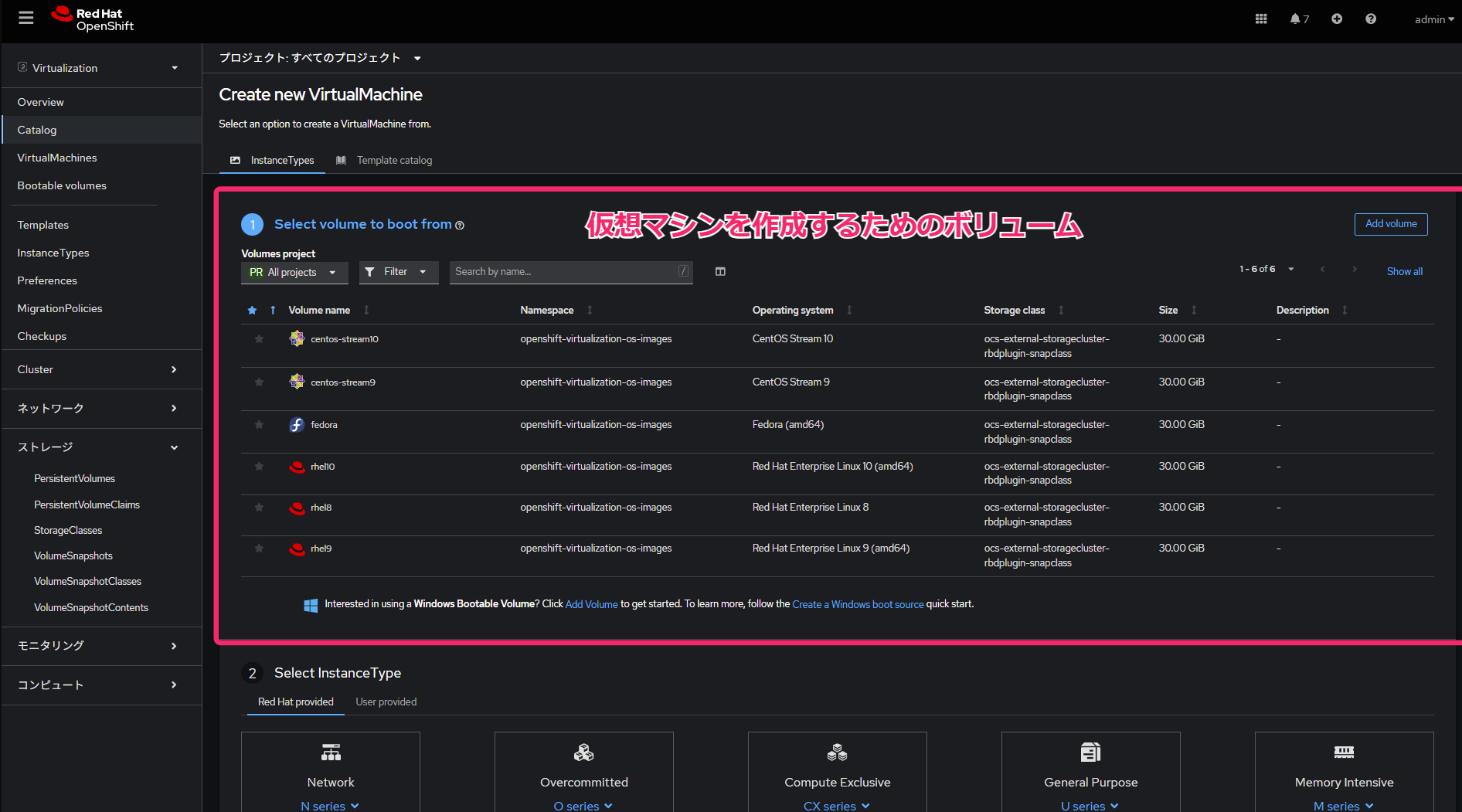Open the admin user menu
This screenshot has height=812, width=1462.
(x=1434, y=19)
